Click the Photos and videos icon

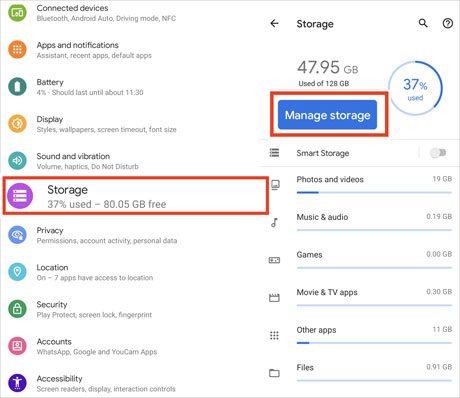point(275,185)
